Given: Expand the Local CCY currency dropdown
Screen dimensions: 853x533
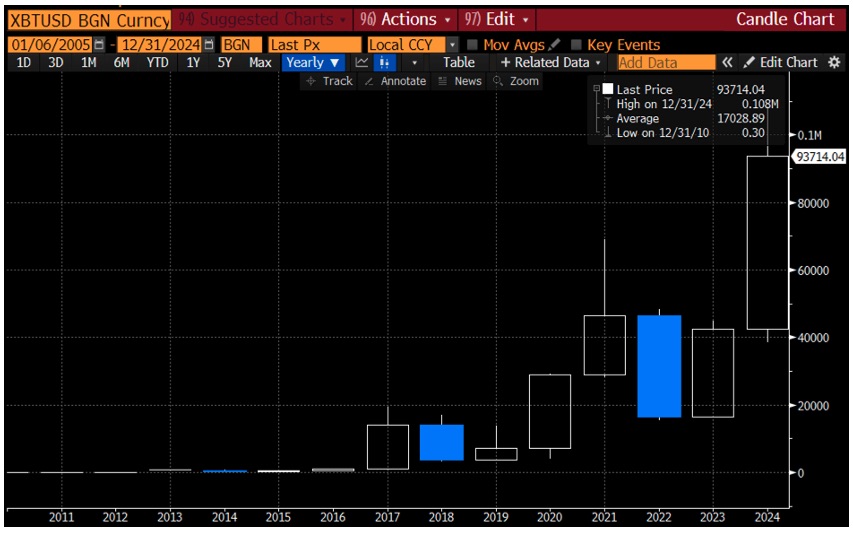Looking at the screenshot, I should click(452, 45).
